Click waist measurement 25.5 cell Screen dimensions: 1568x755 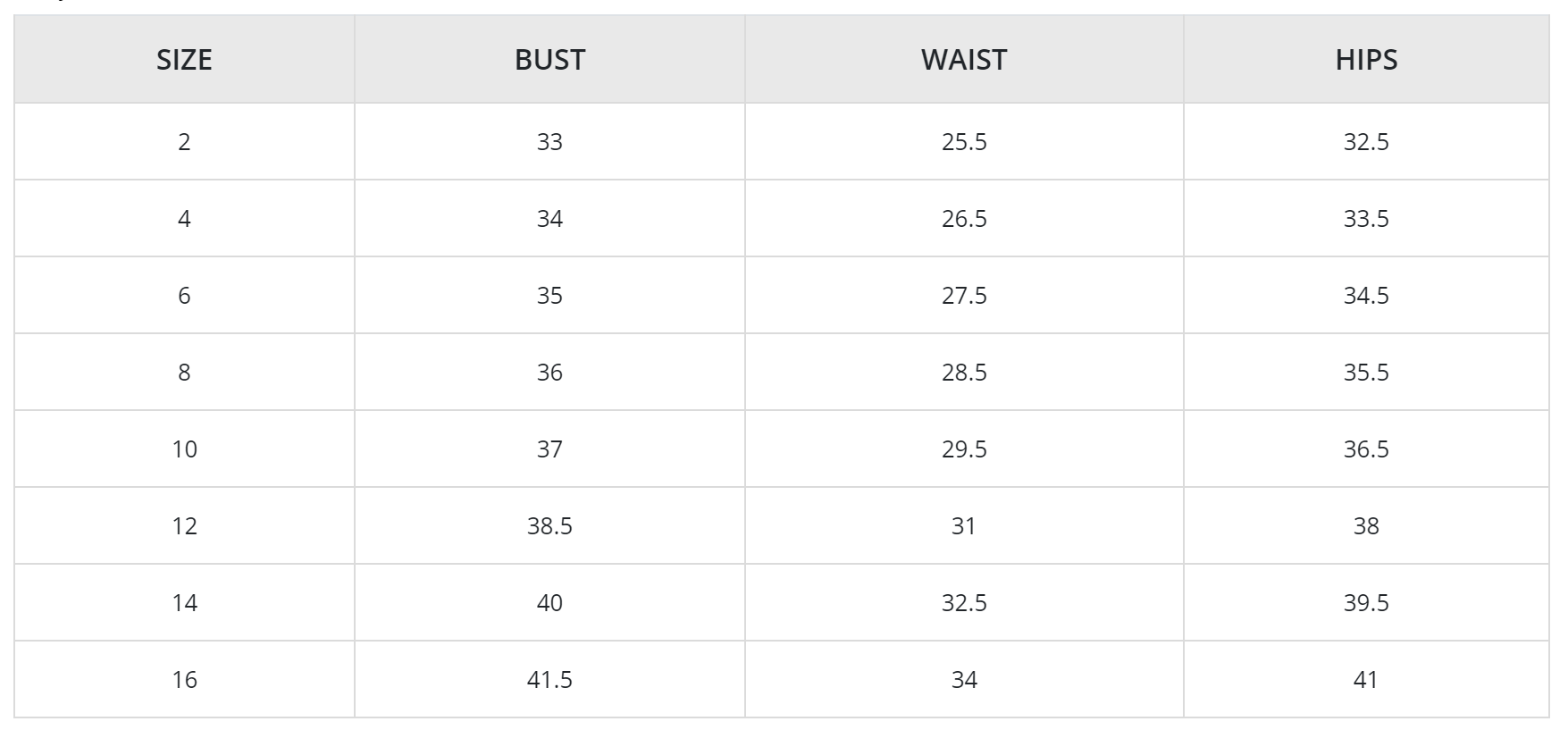pyautogui.click(x=963, y=142)
